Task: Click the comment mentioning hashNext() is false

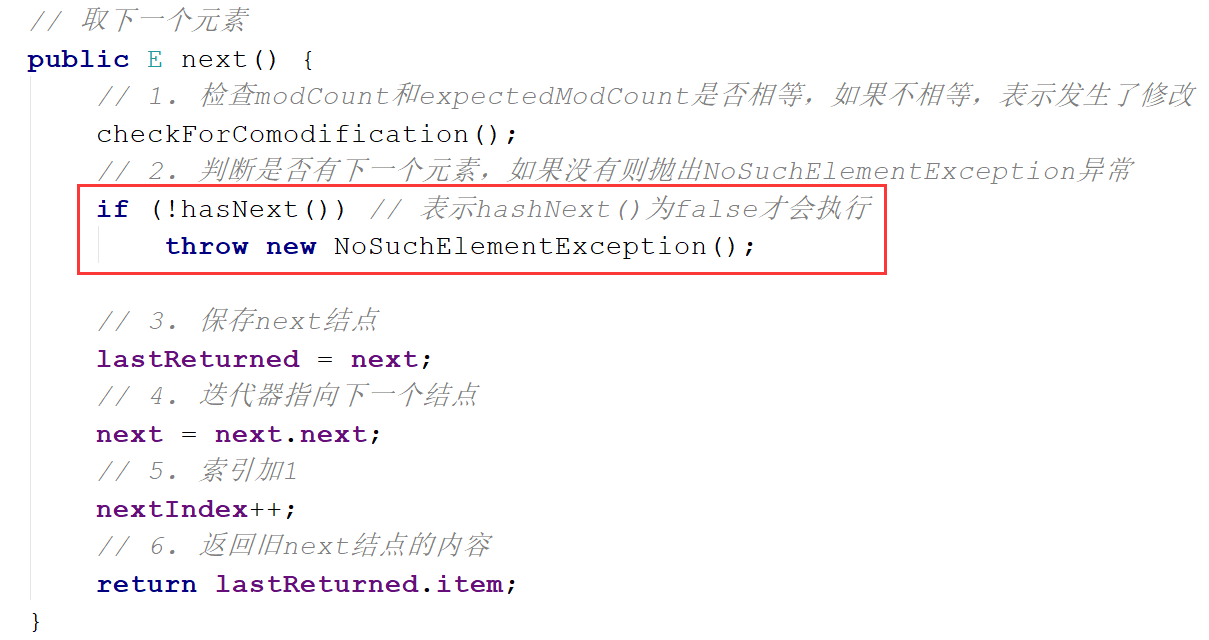Action: point(620,209)
